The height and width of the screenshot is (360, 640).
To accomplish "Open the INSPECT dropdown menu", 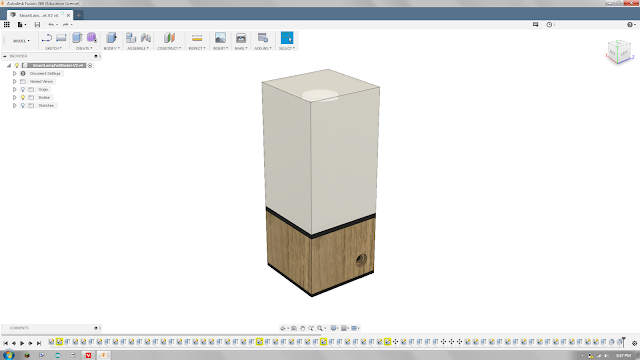I will (x=197, y=48).
